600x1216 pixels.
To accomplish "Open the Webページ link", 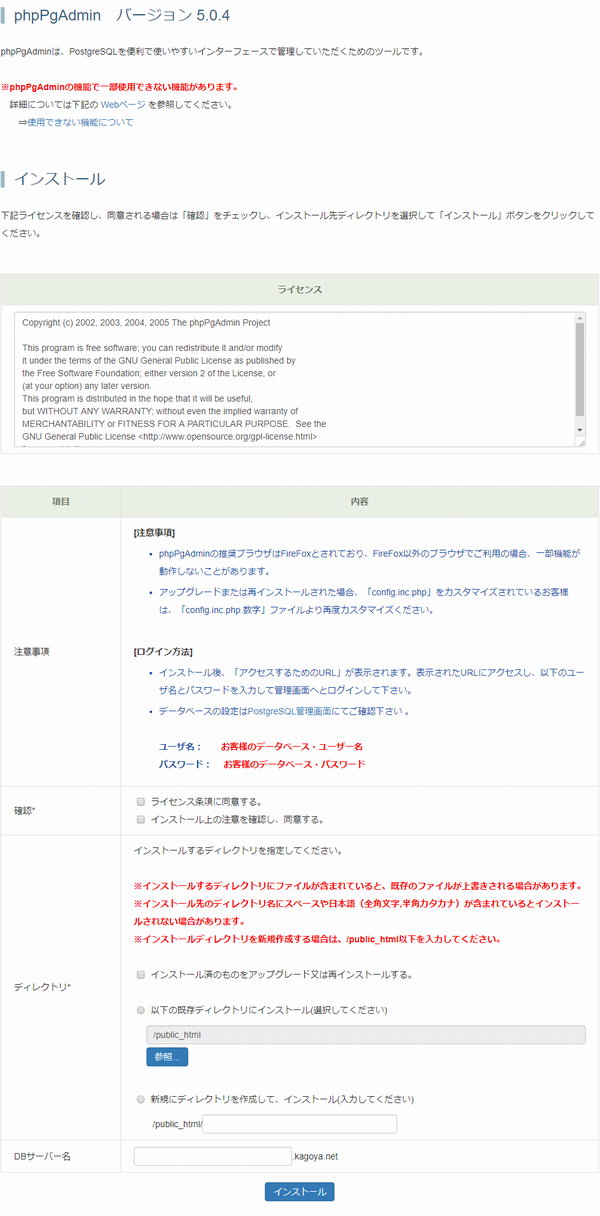I will [x=123, y=104].
